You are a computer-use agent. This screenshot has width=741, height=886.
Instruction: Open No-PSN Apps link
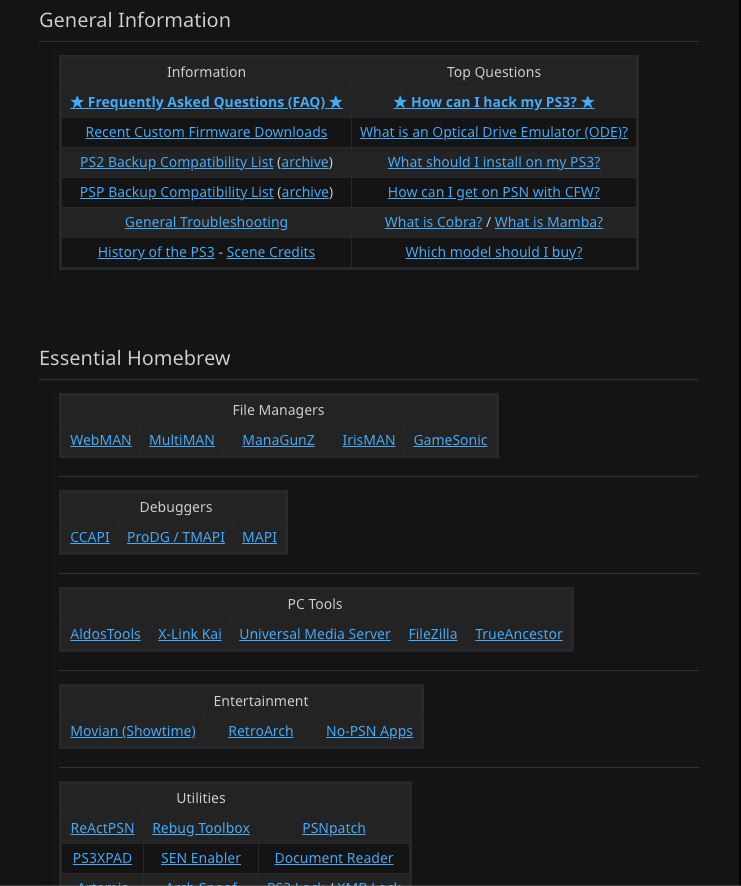[369, 732]
